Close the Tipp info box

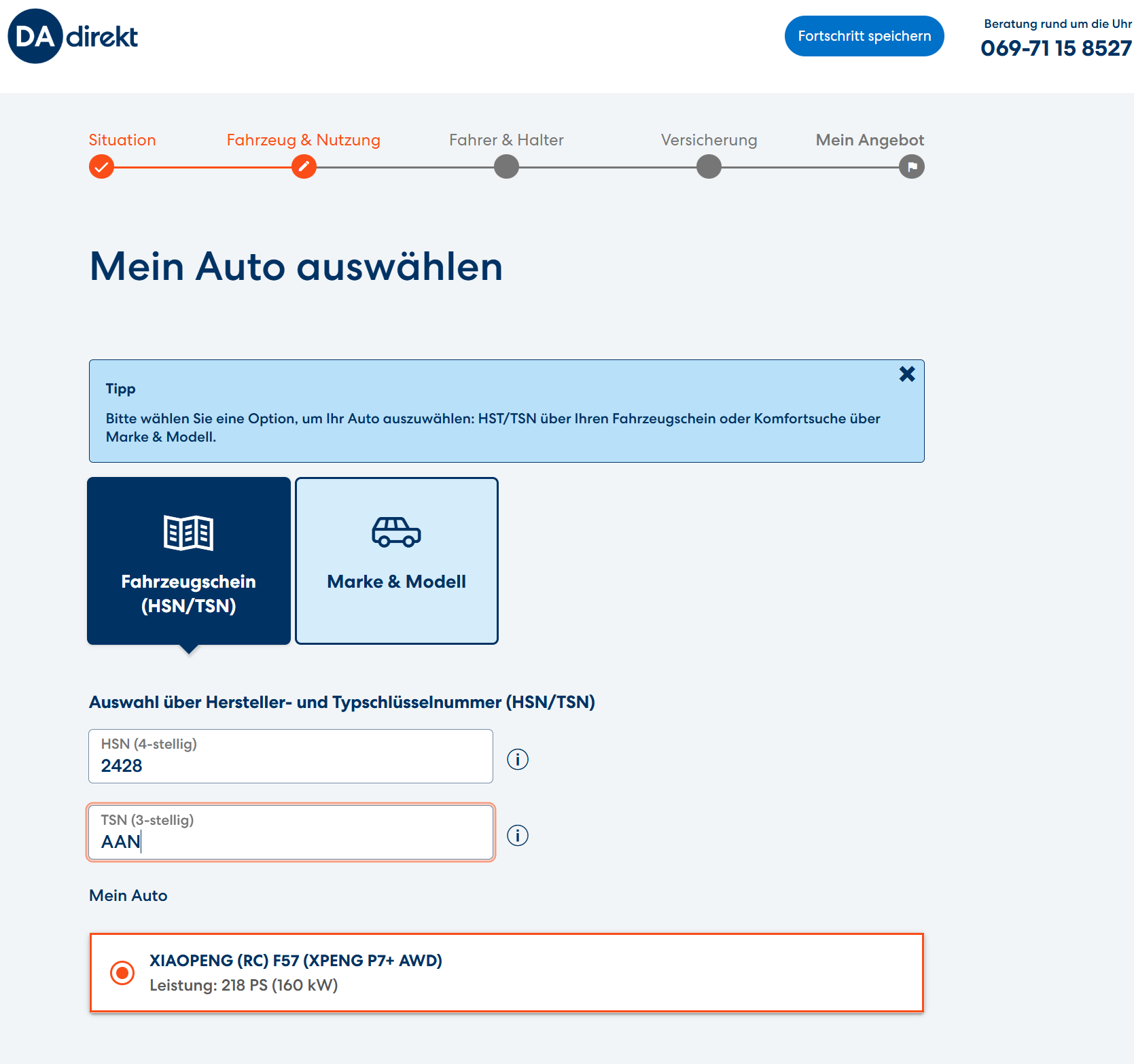pyautogui.click(x=907, y=374)
